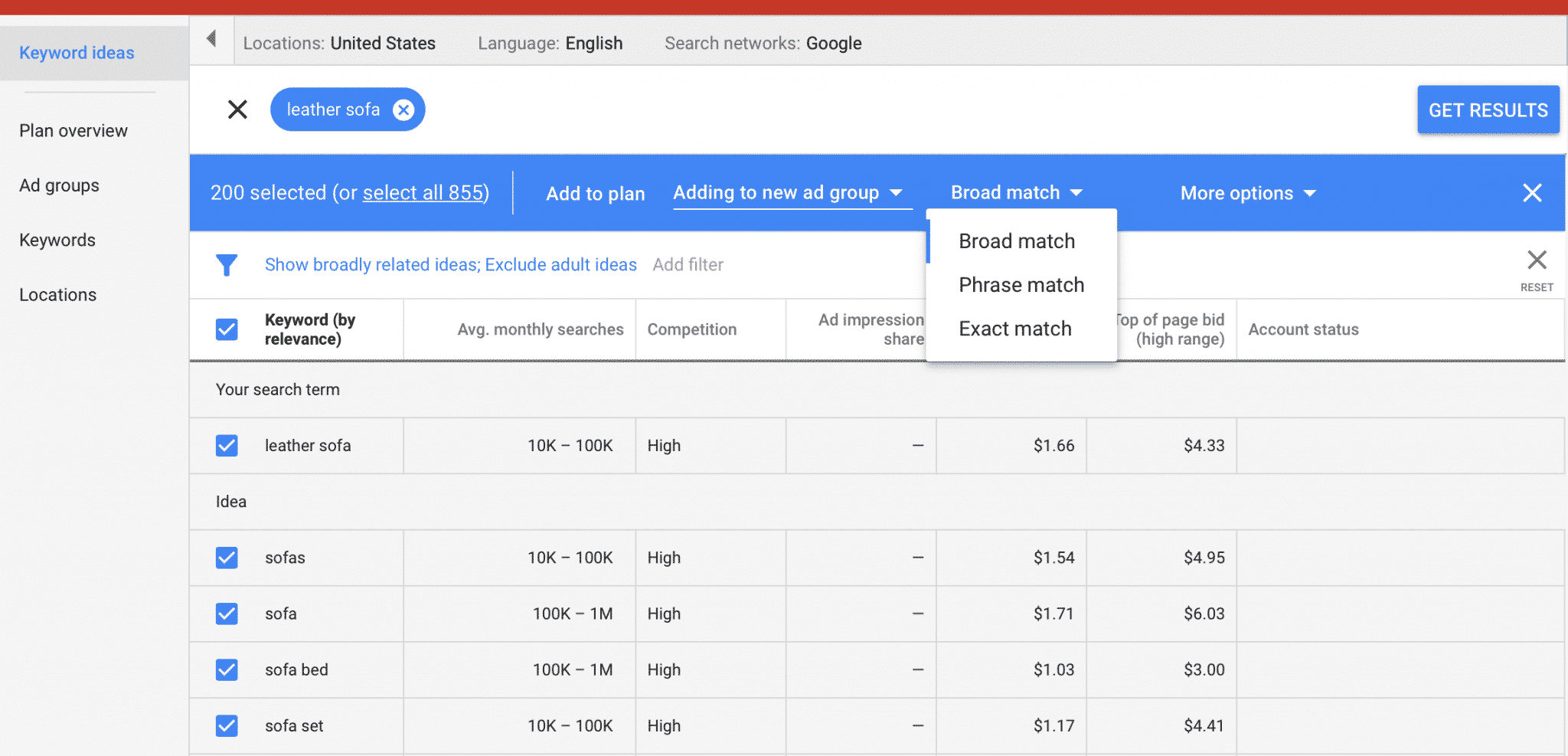Choose Broad match from the dropdown list
1568x756 pixels.
pyautogui.click(x=1021, y=241)
